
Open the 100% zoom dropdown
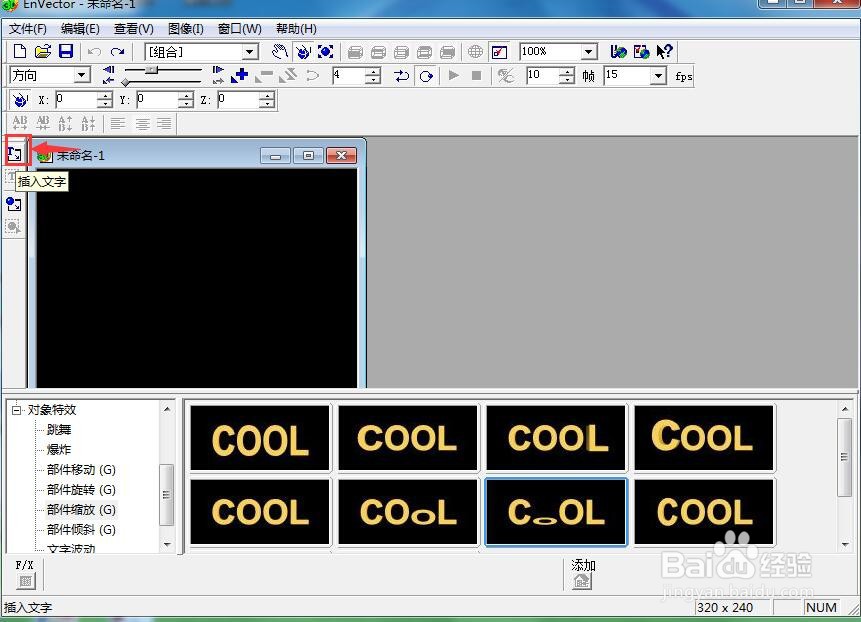pyautogui.click(x=589, y=52)
